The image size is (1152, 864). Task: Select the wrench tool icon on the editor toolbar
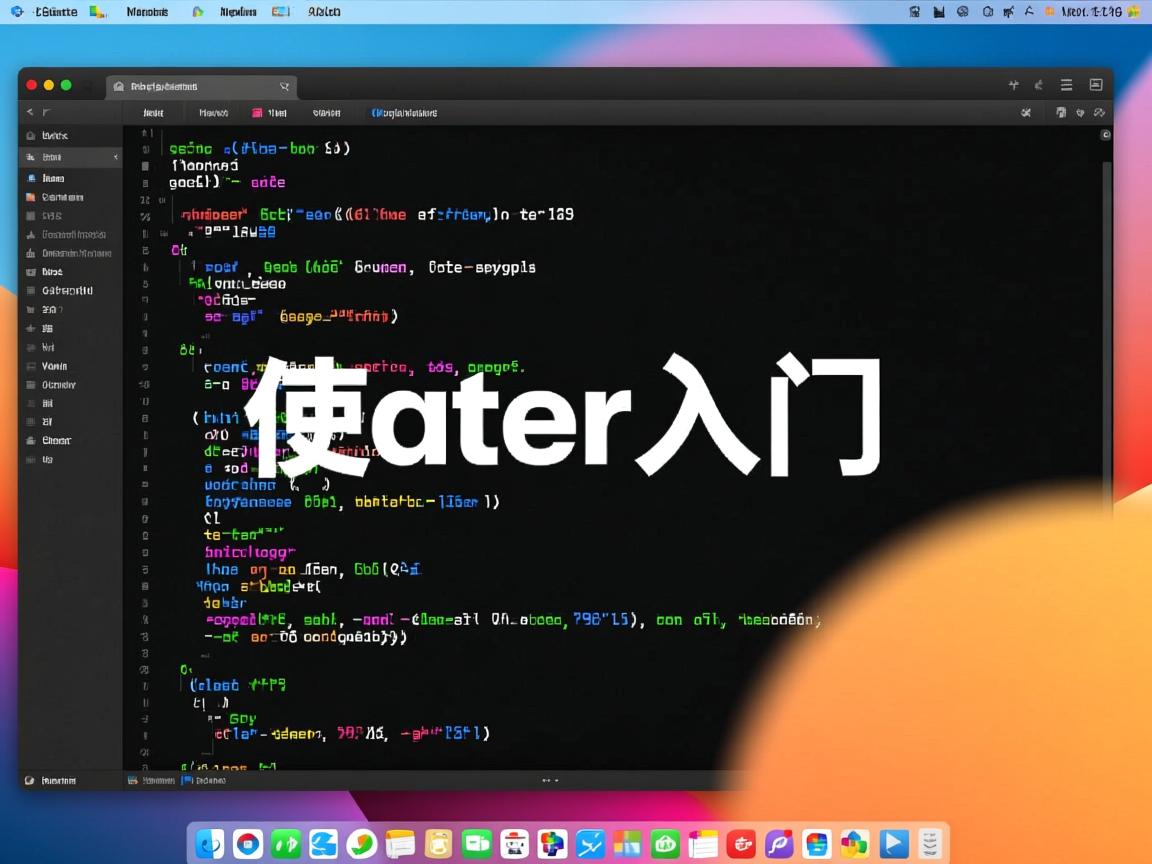pyautogui.click(x=1025, y=112)
